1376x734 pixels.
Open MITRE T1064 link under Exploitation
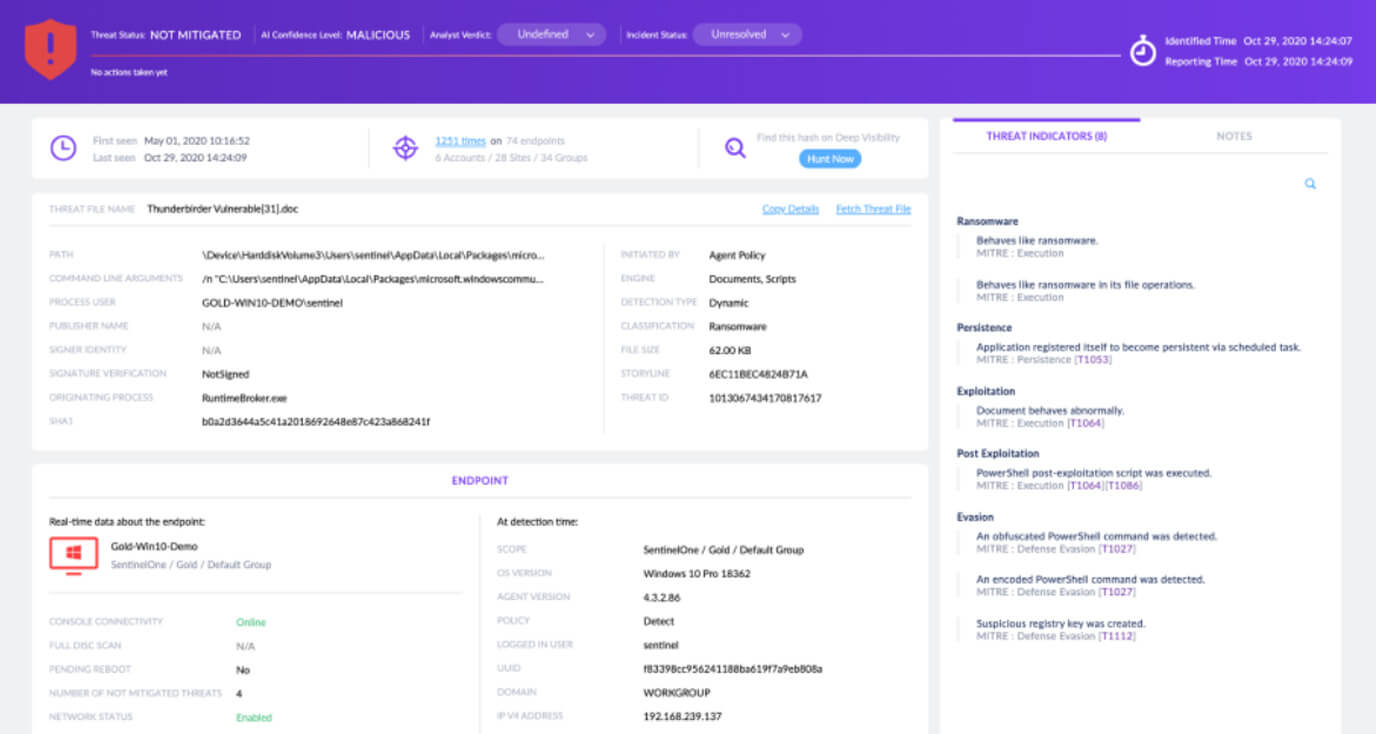point(1086,423)
